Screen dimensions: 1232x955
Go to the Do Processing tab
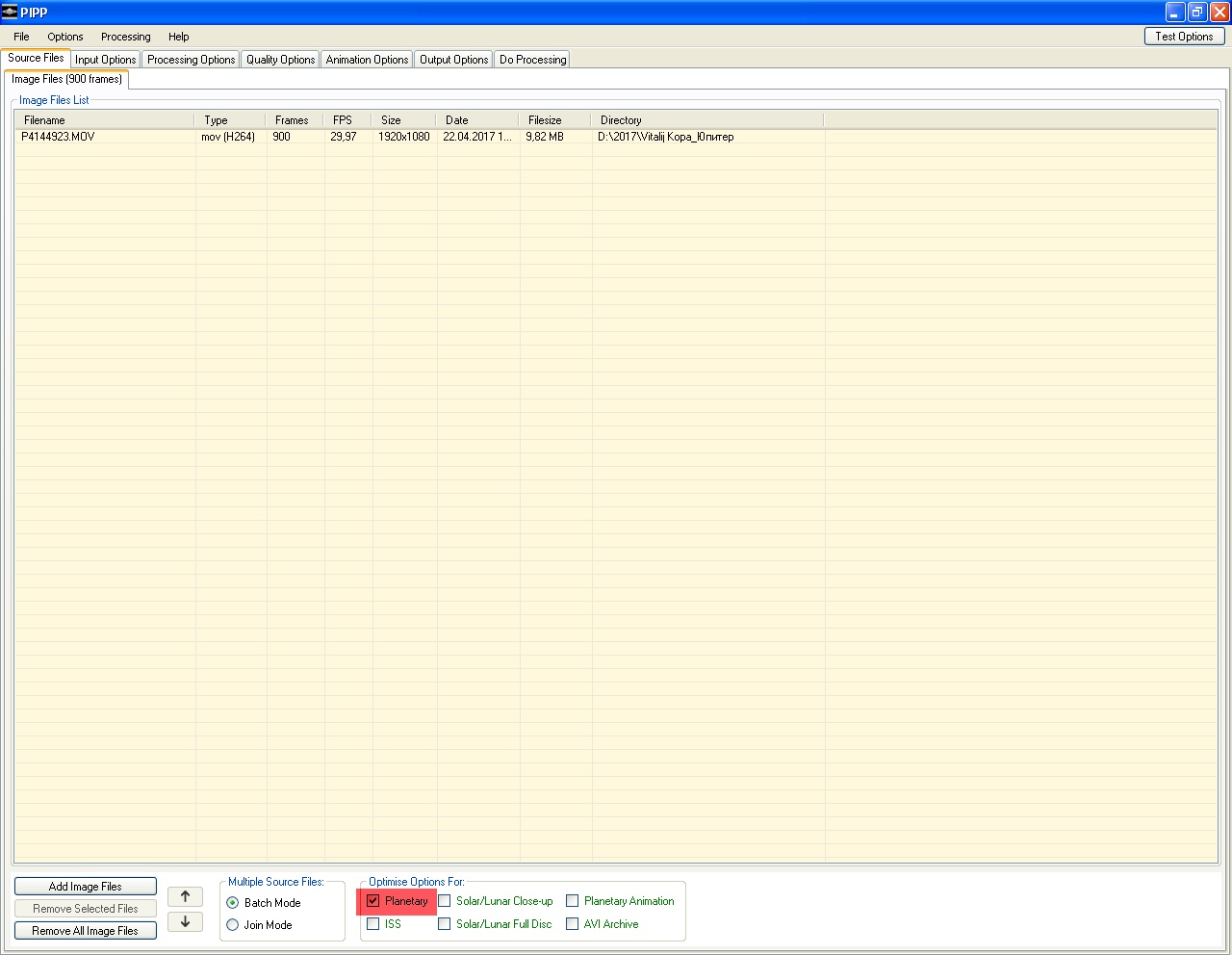[532, 60]
